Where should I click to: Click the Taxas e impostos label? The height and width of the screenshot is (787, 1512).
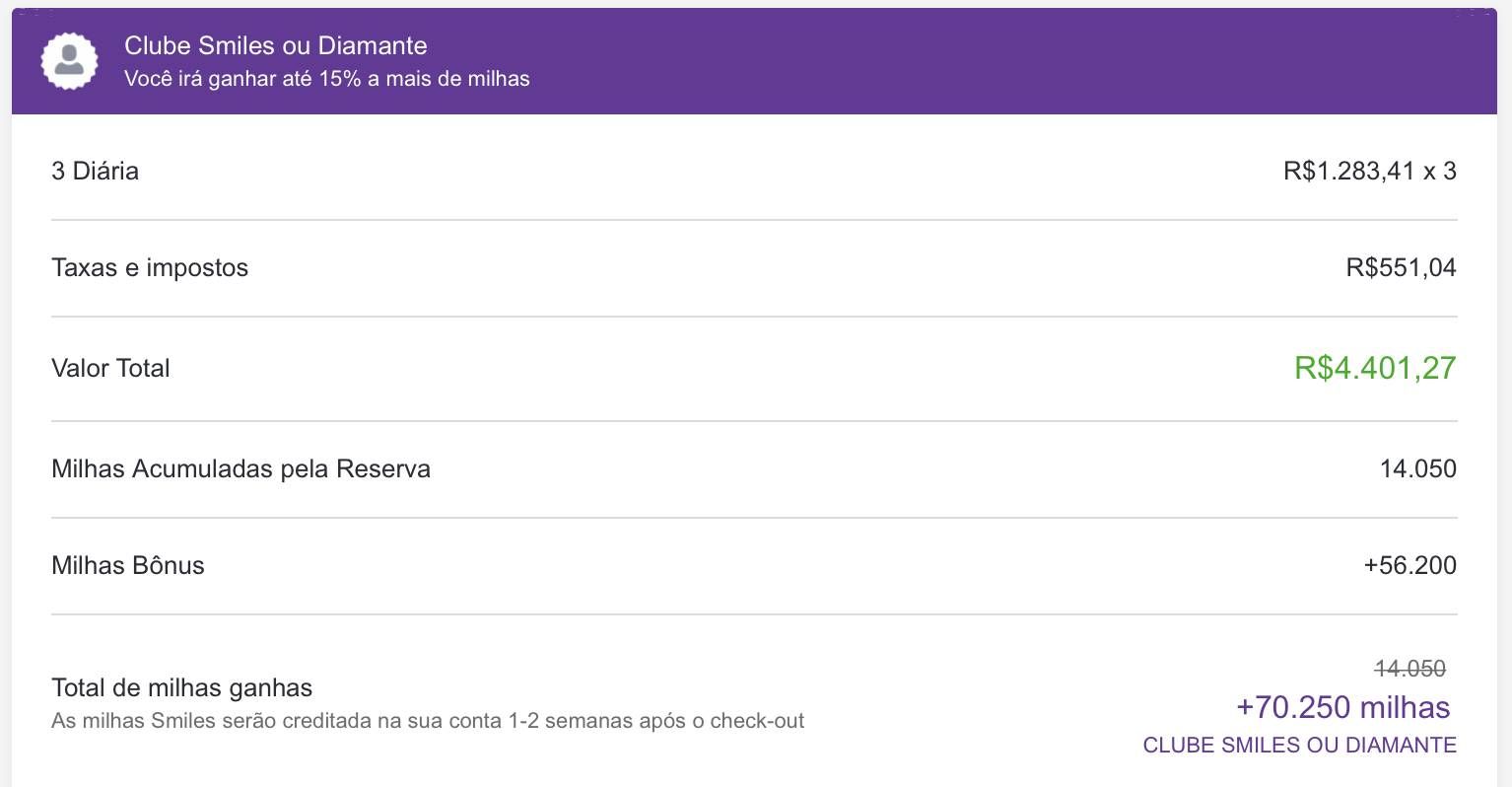pos(150,267)
